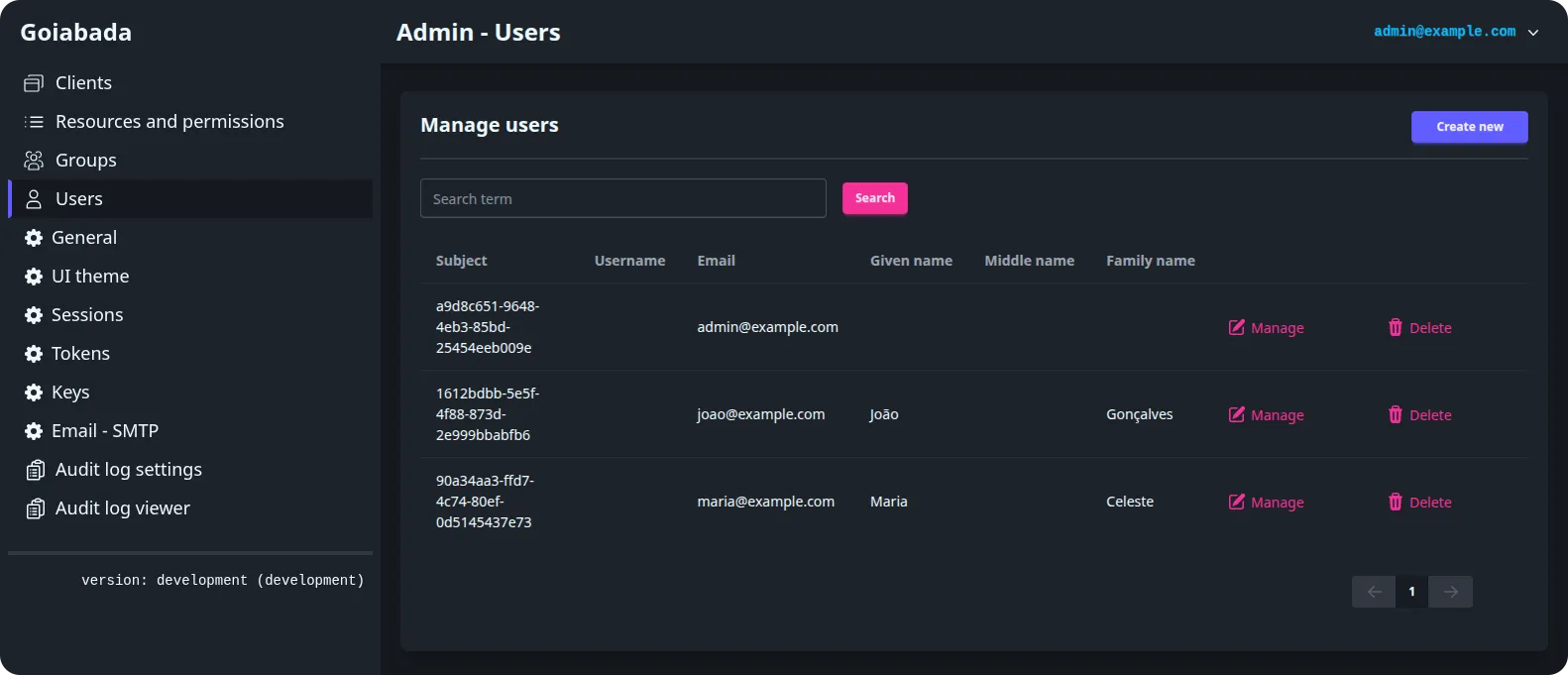Click the Users person icon

[34, 199]
